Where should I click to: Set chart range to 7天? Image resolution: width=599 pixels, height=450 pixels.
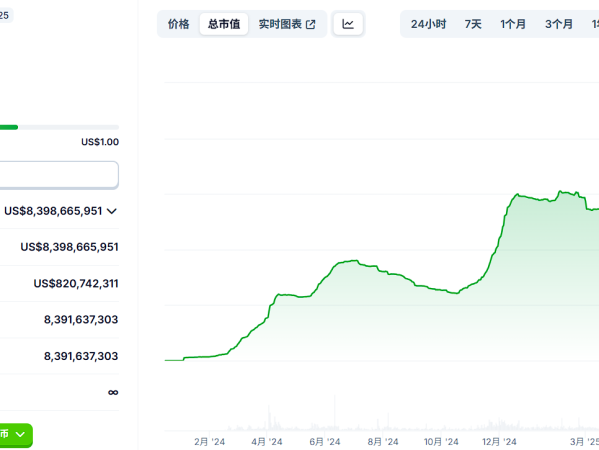coord(473,24)
